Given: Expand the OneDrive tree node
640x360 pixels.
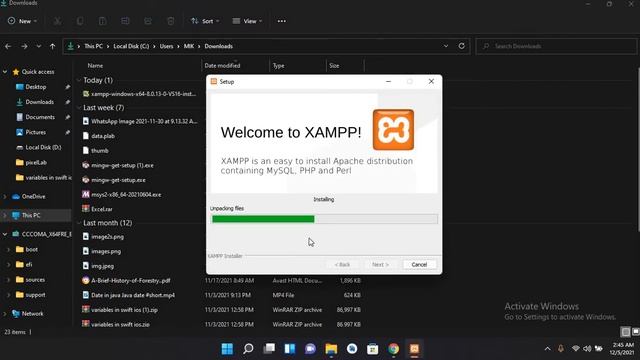Looking at the screenshot, I should pos(5,197).
